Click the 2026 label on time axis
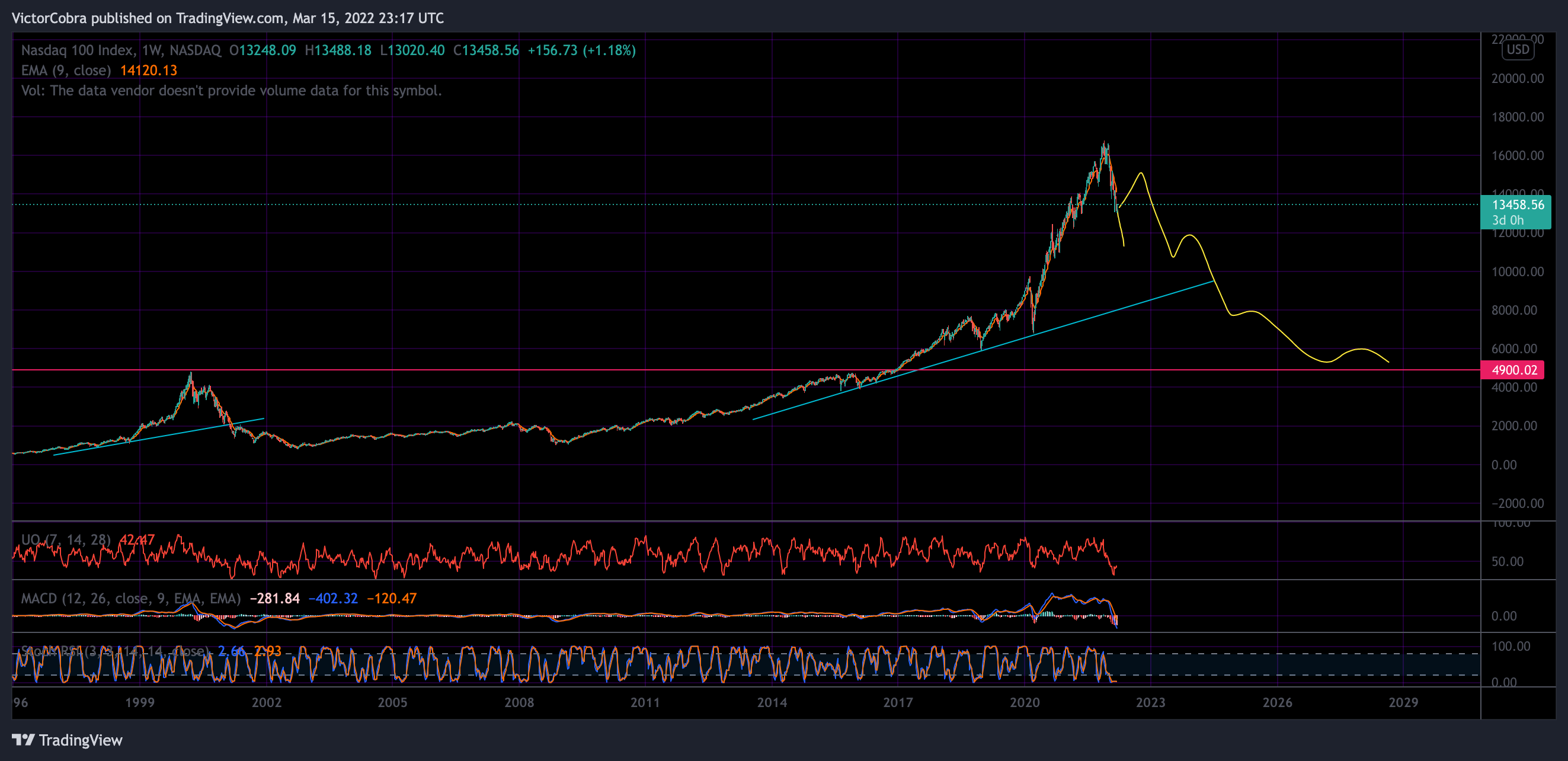This screenshot has width=1568, height=761. (1277, 702)
